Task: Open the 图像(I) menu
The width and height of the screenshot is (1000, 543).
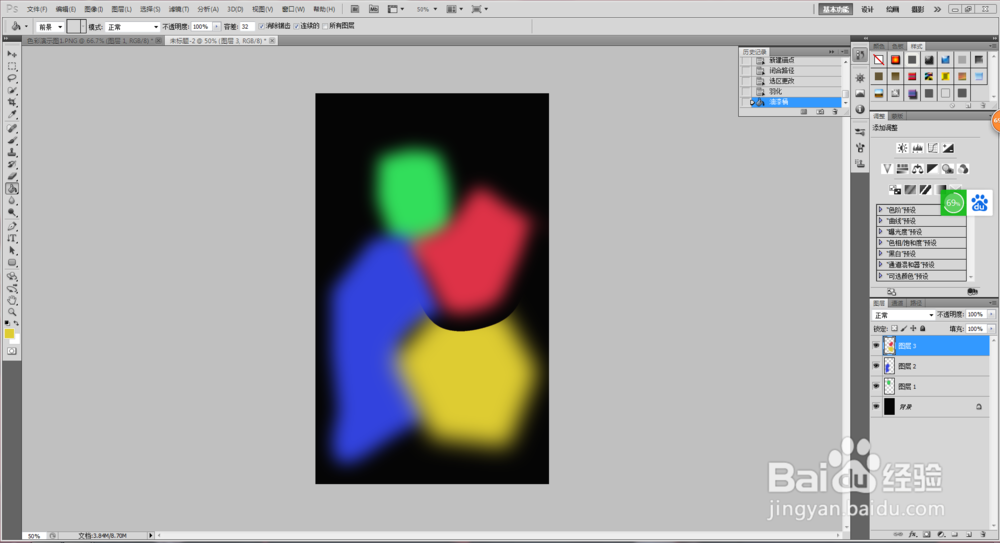Action: click(94, 9)
